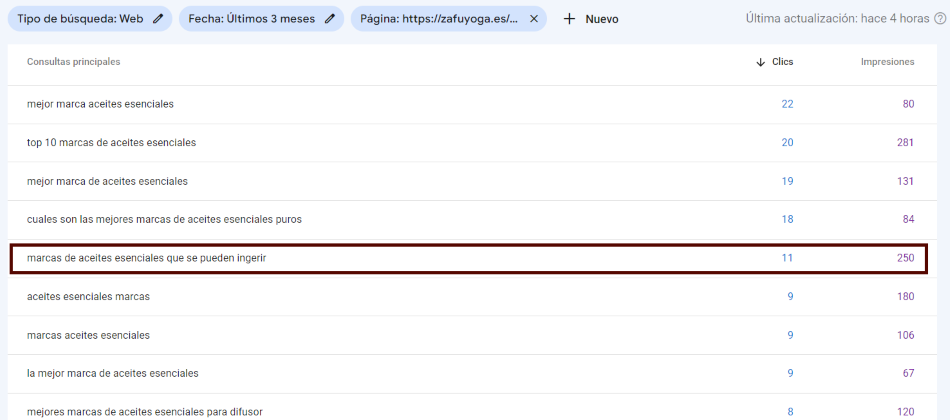
Task: Edit the search type filter pencil icon
Action: 158,19
